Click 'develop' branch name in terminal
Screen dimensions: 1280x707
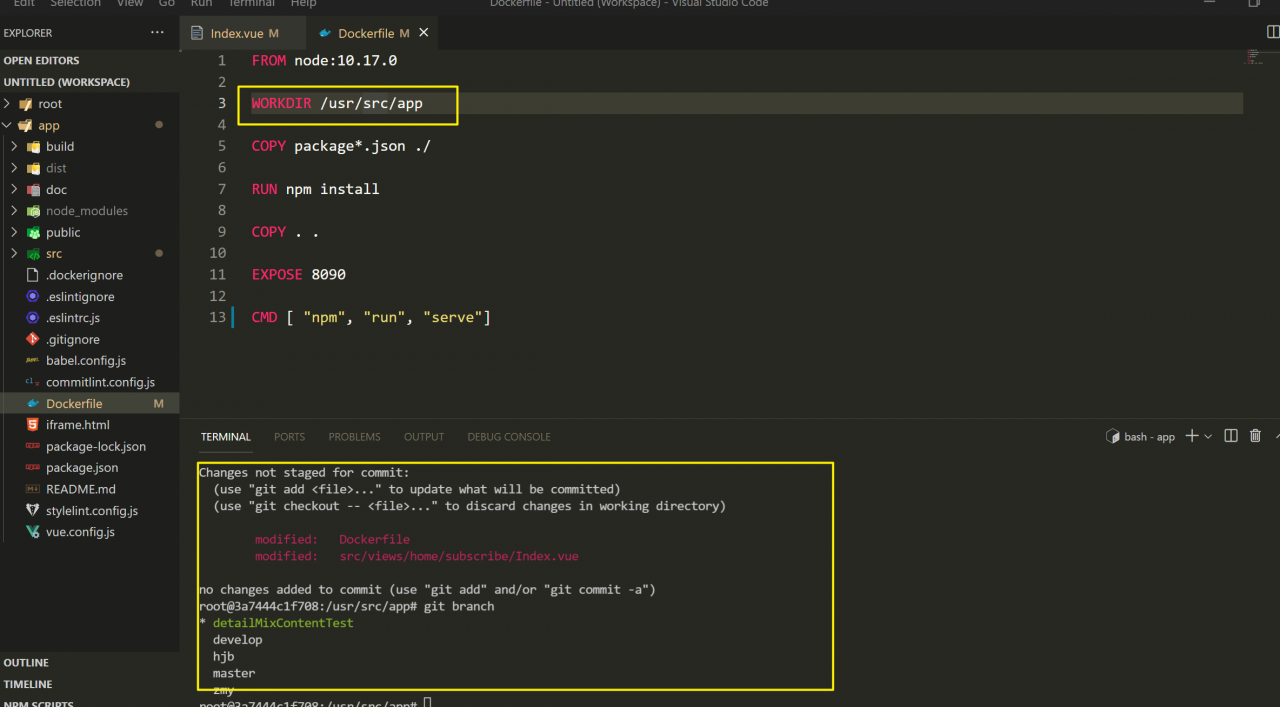237,640
